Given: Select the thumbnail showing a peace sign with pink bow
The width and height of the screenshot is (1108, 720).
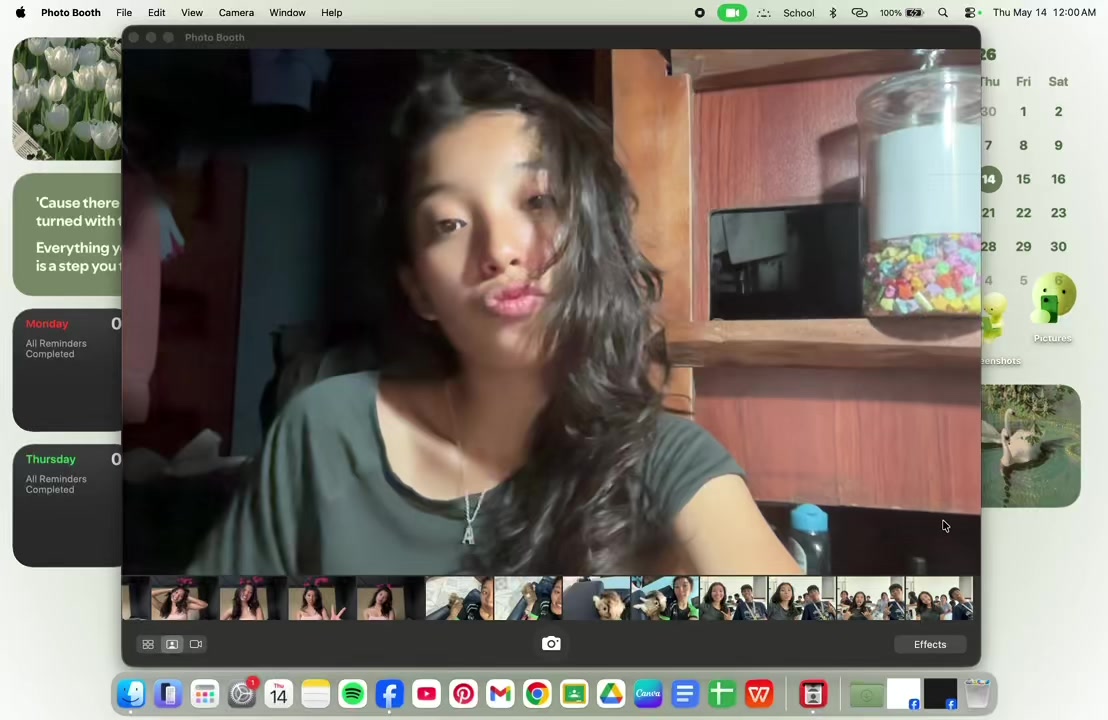Looking at the screenshot, I should pos(320,598).
